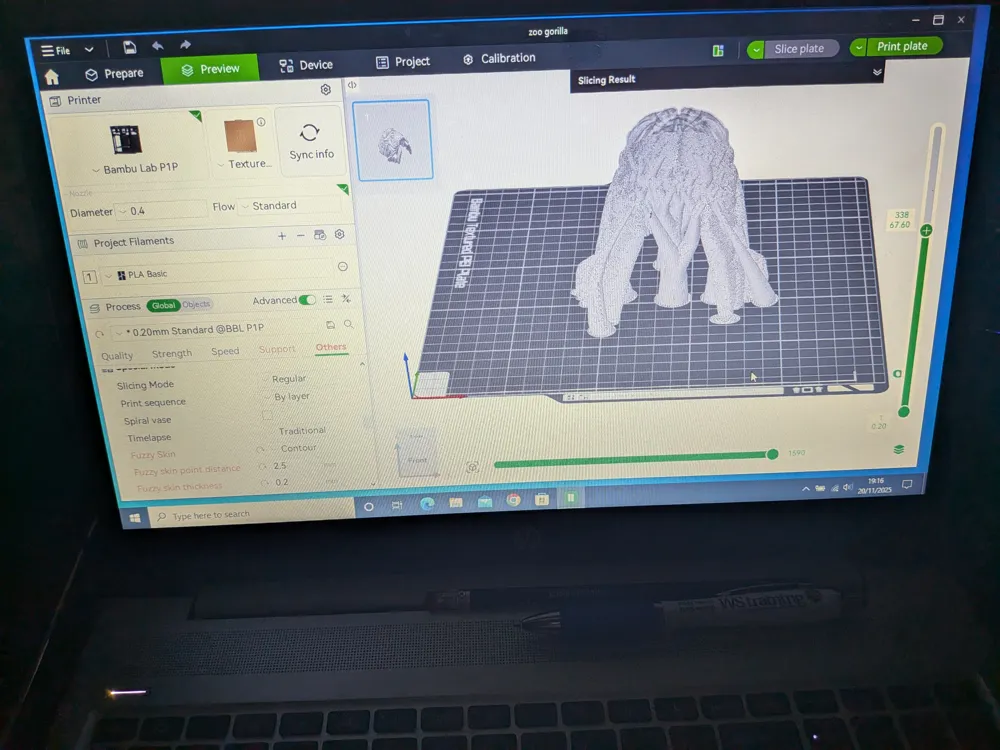Select the Support settings tab

277,349
